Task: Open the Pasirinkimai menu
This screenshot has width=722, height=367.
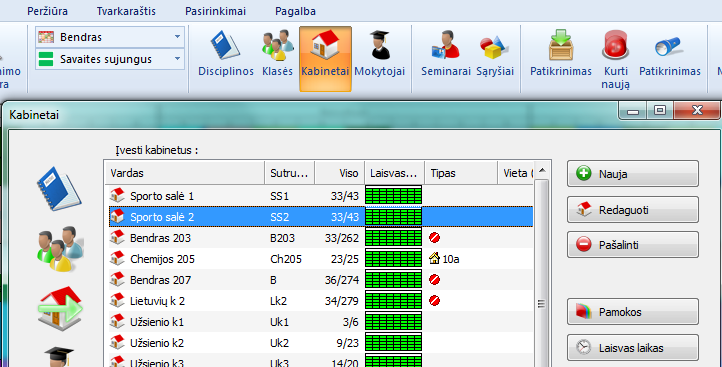Action: (215, 11)
